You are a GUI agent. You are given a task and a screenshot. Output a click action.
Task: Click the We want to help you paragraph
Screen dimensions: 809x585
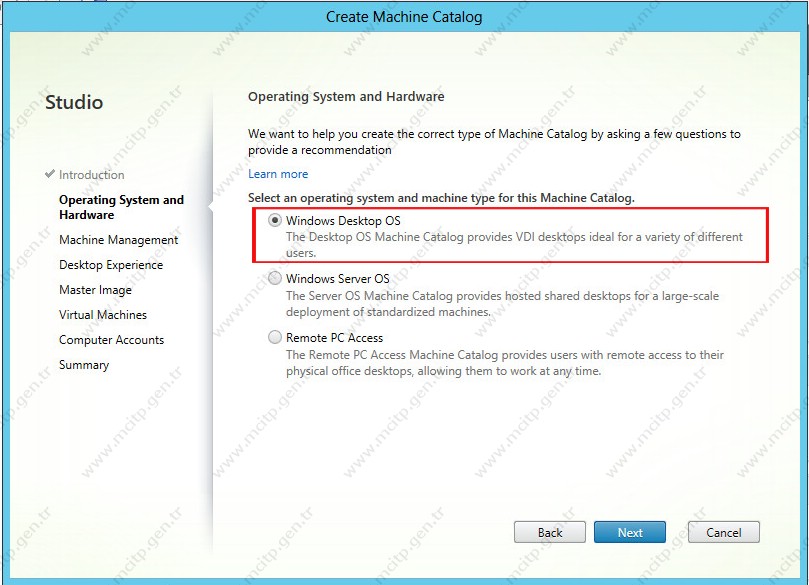coord(494,142)
